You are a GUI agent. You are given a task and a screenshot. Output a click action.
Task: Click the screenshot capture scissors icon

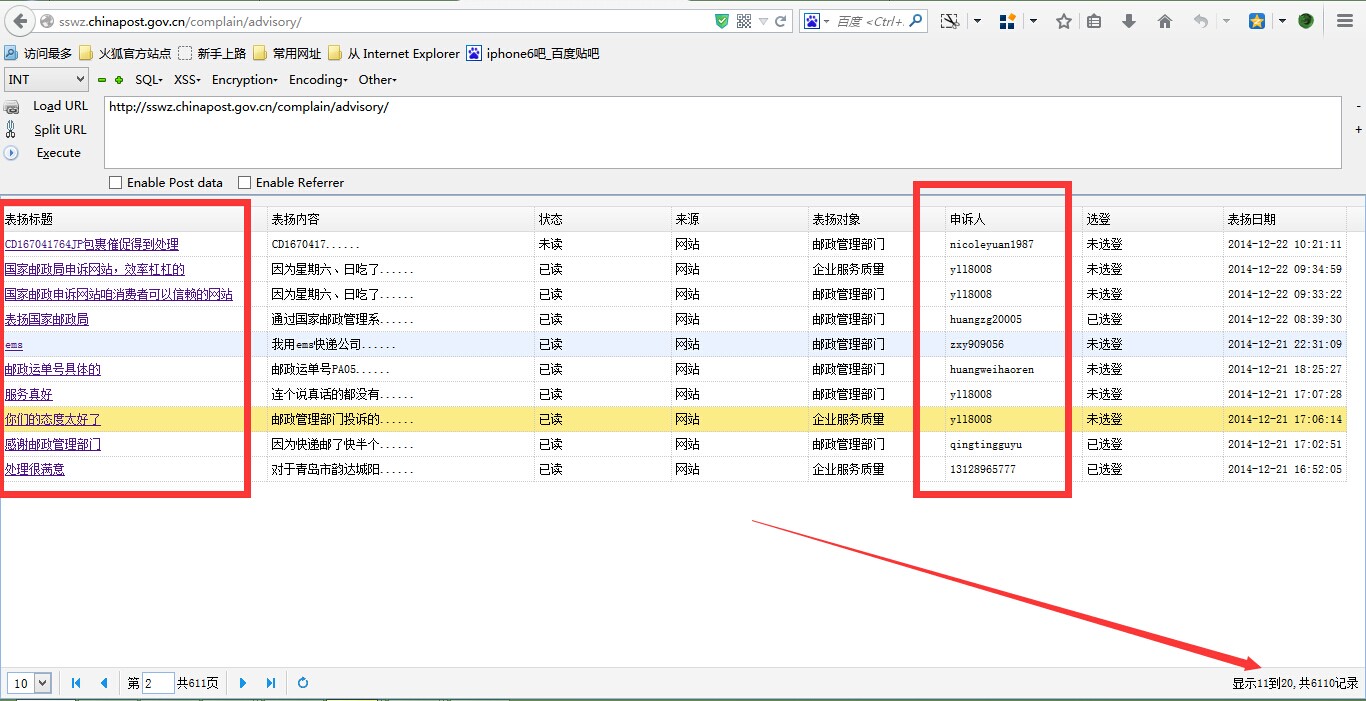pos(950,21)
